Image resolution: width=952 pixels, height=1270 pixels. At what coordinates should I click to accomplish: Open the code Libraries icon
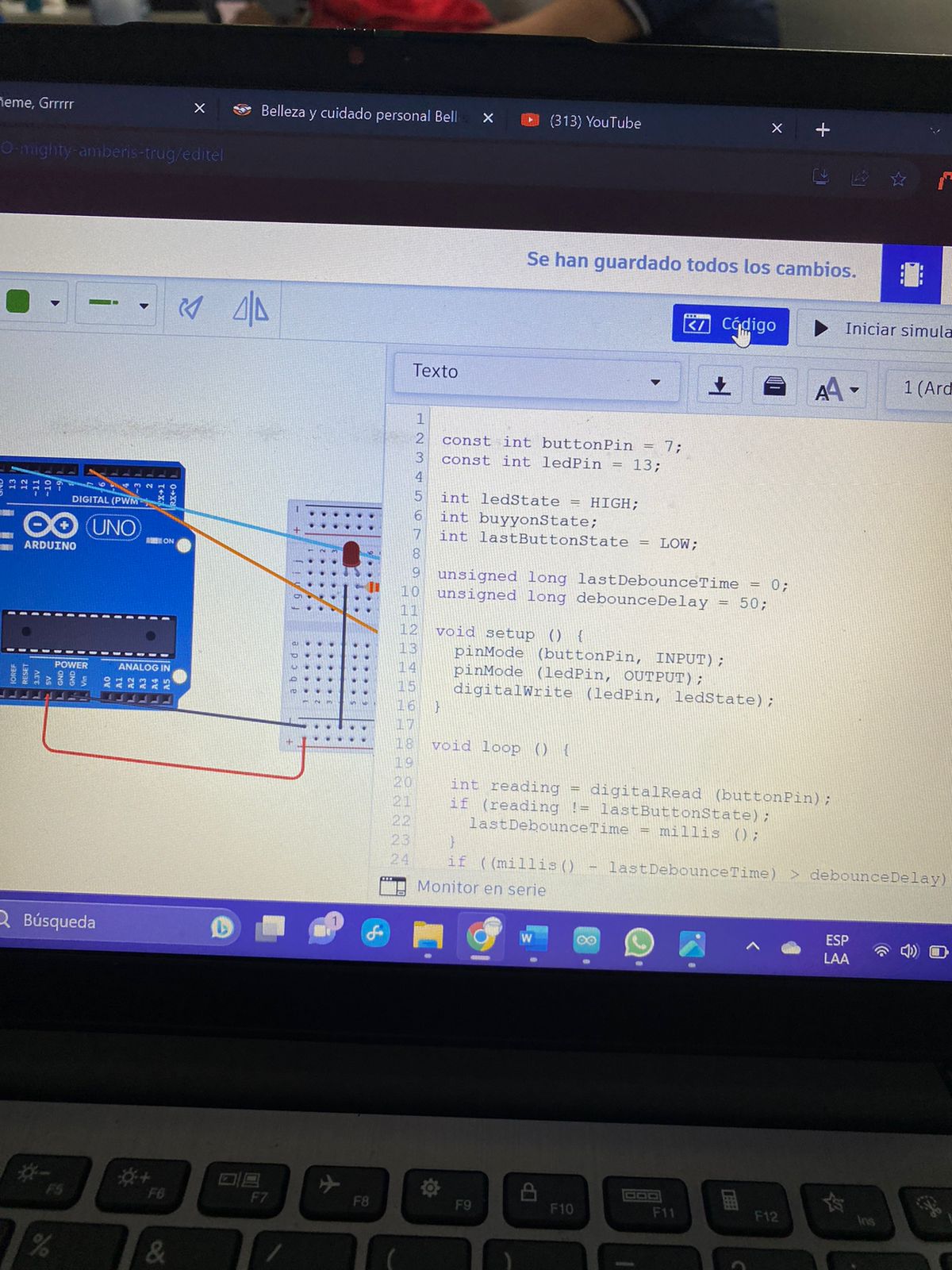774,387
